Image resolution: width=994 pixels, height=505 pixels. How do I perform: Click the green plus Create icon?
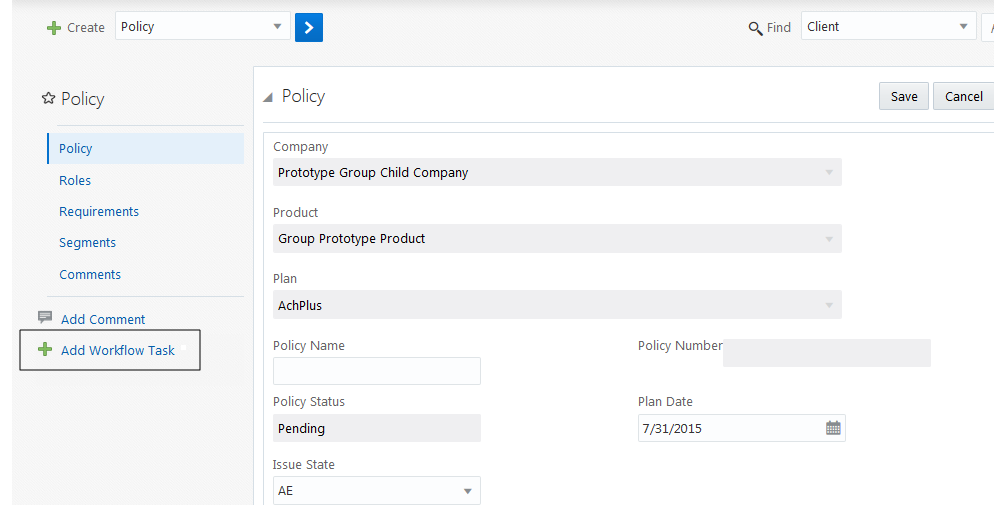[54, 28]
